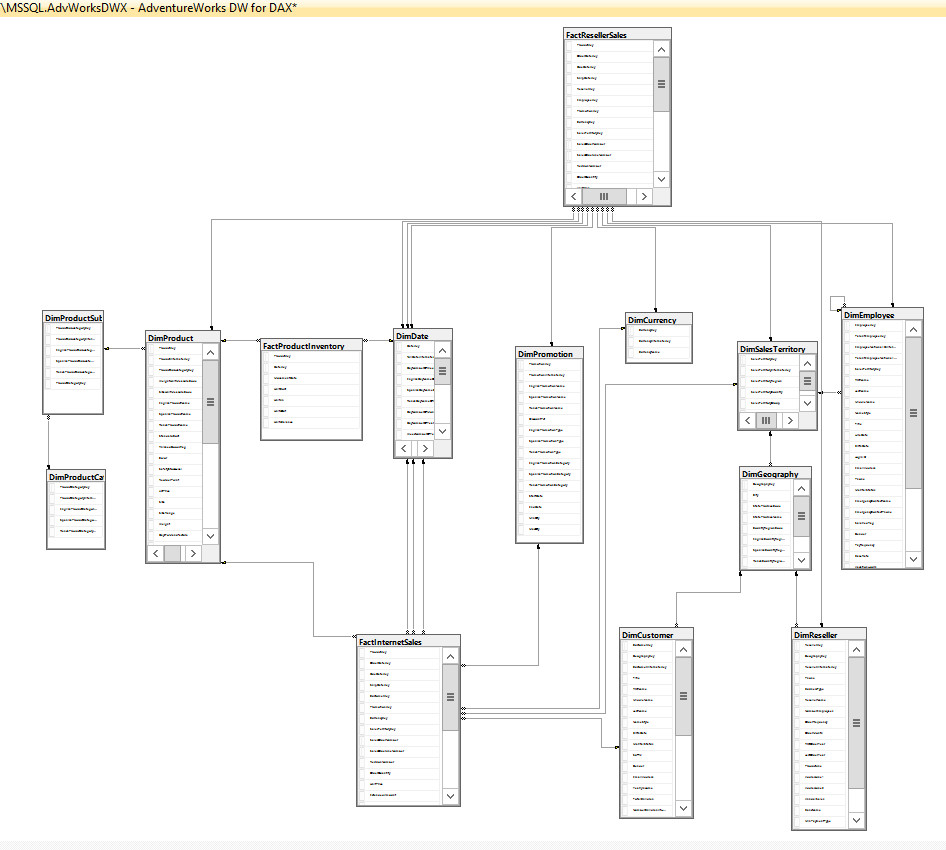
Task: Click the right arrow in DimDate
Action: [425, 448]
